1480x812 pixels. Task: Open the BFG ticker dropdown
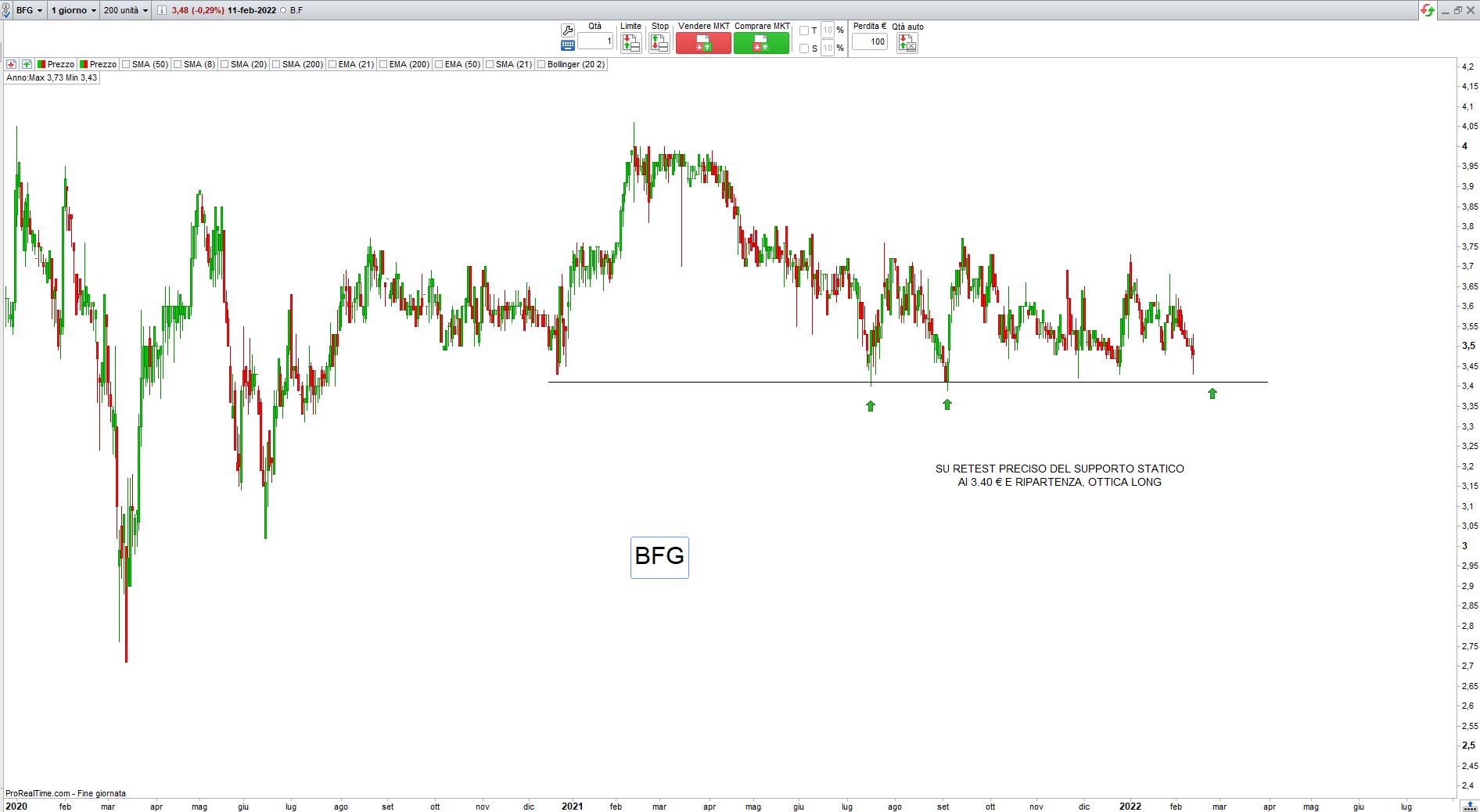[29, 10]
